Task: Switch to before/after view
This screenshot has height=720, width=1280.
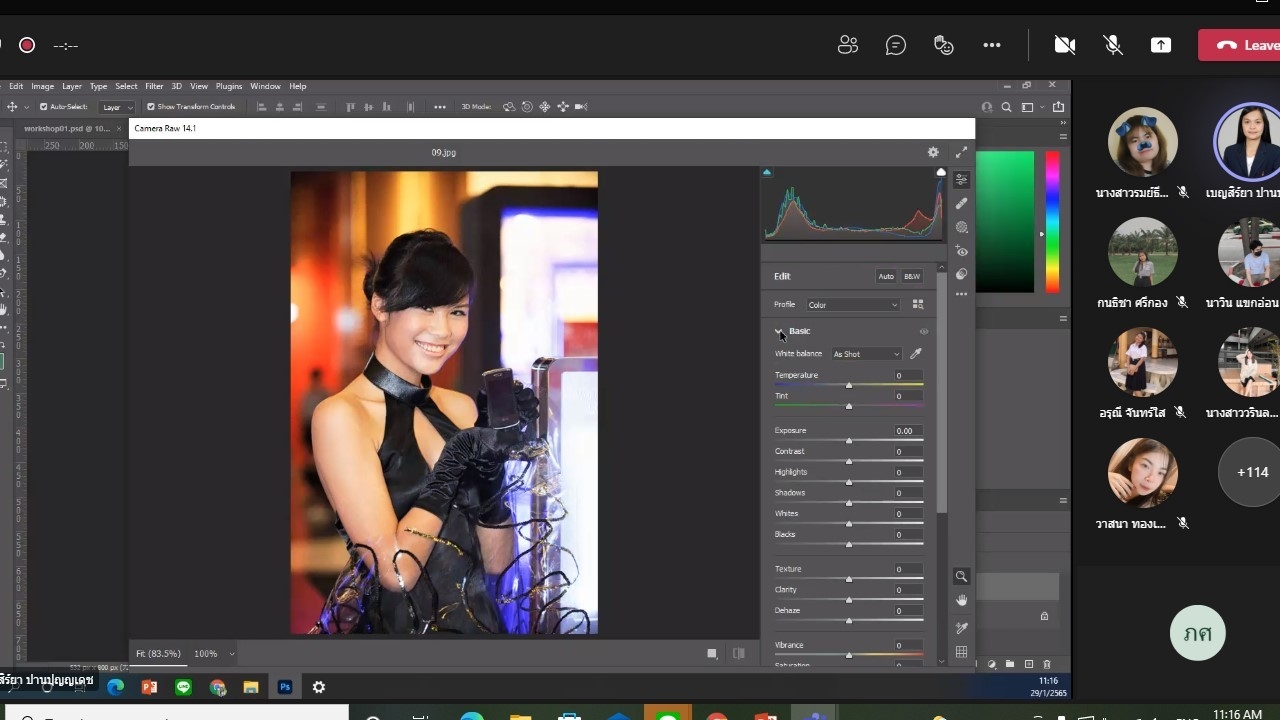Action: pyautogui.click(x=738, y=653)
